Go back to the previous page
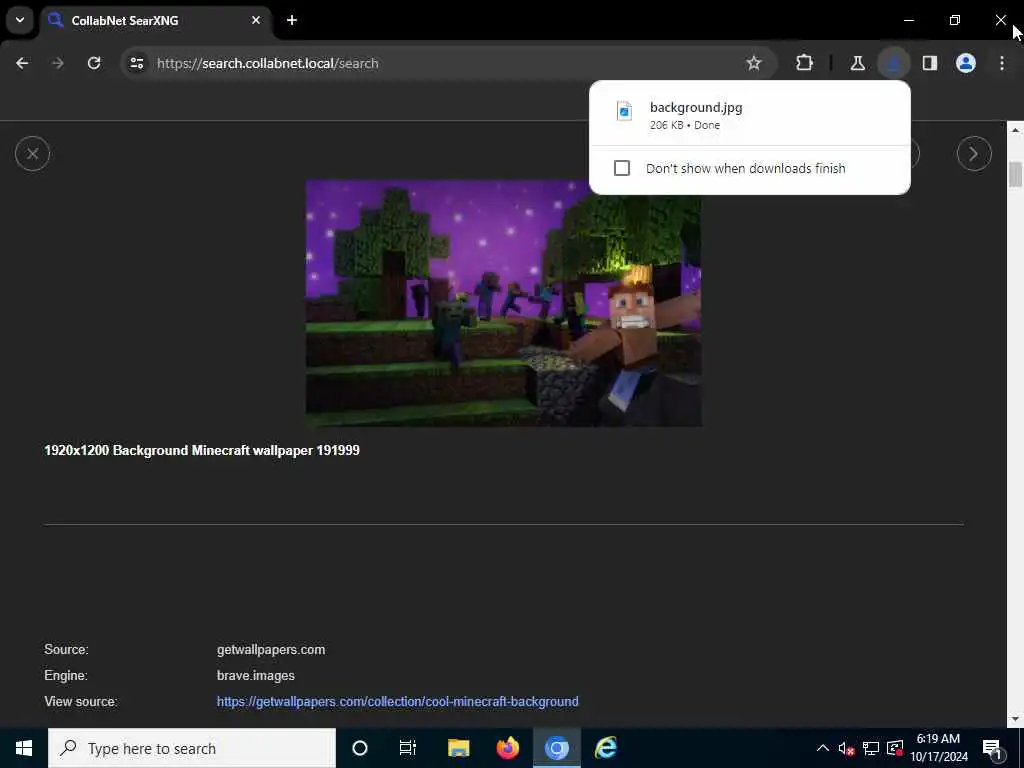 point(22,63)
